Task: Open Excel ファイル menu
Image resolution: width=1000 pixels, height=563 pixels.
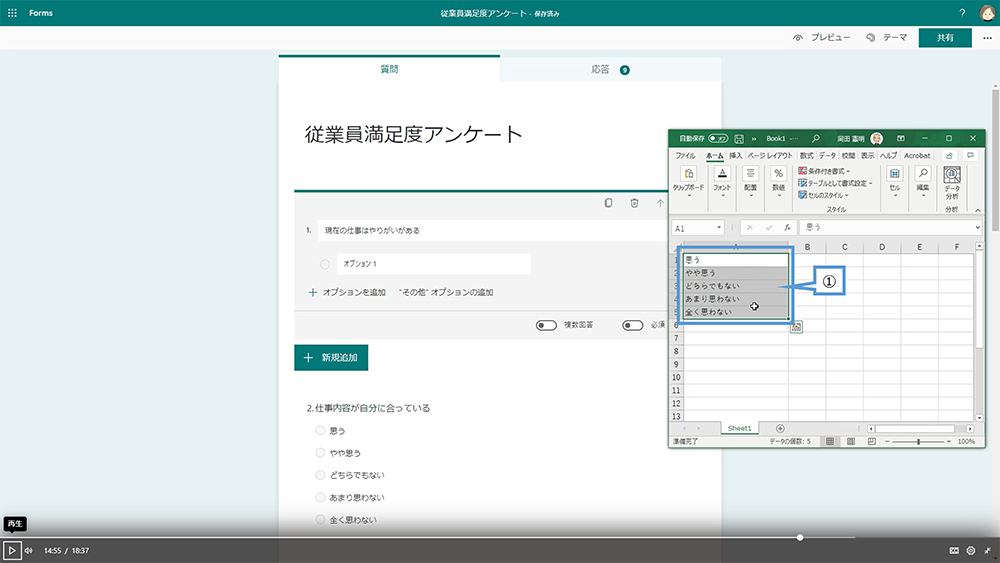Action: click(x=686, y=156)
